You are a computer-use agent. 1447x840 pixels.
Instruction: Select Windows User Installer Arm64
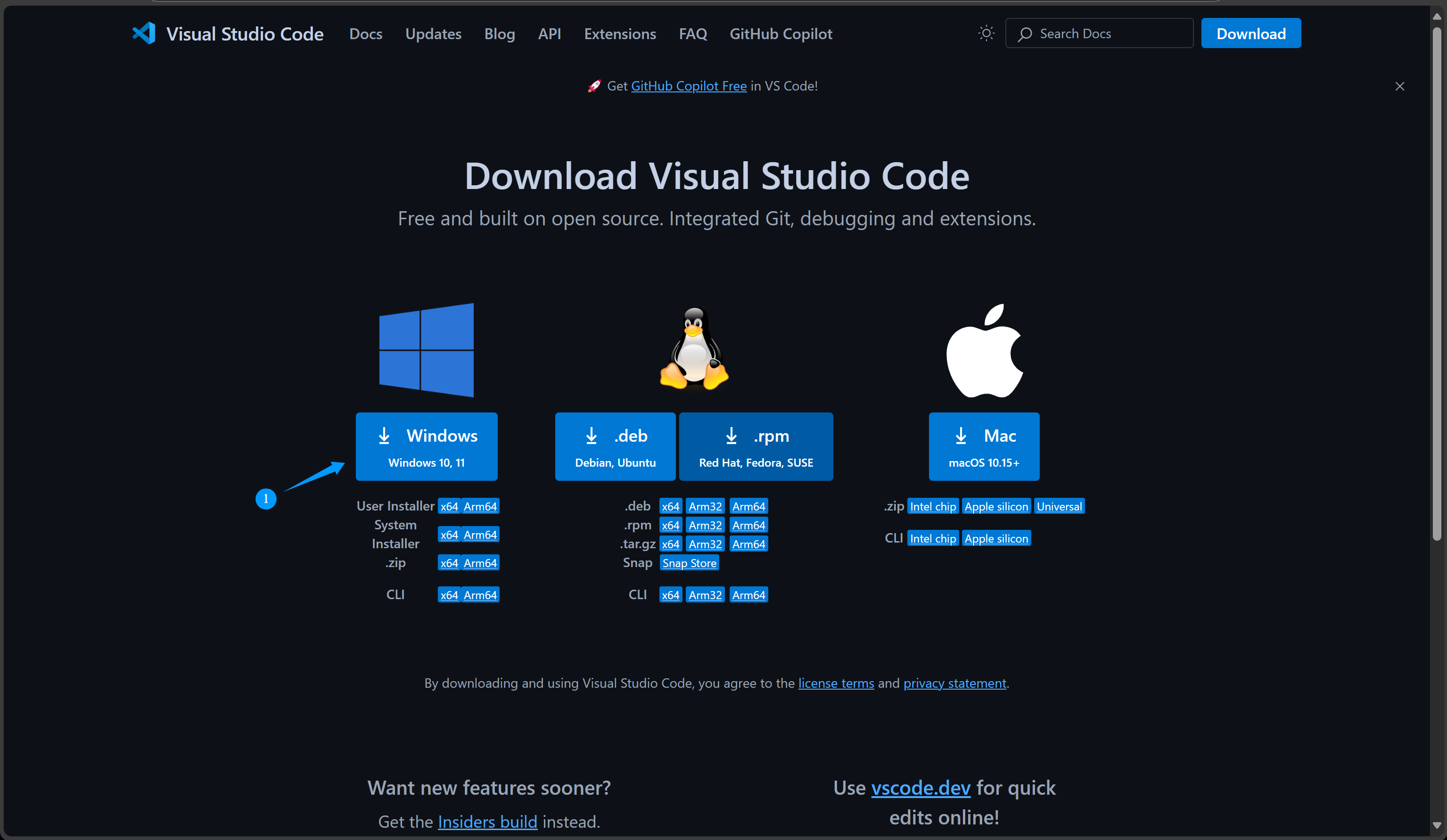pyautogui.click(x=480, y=506)
